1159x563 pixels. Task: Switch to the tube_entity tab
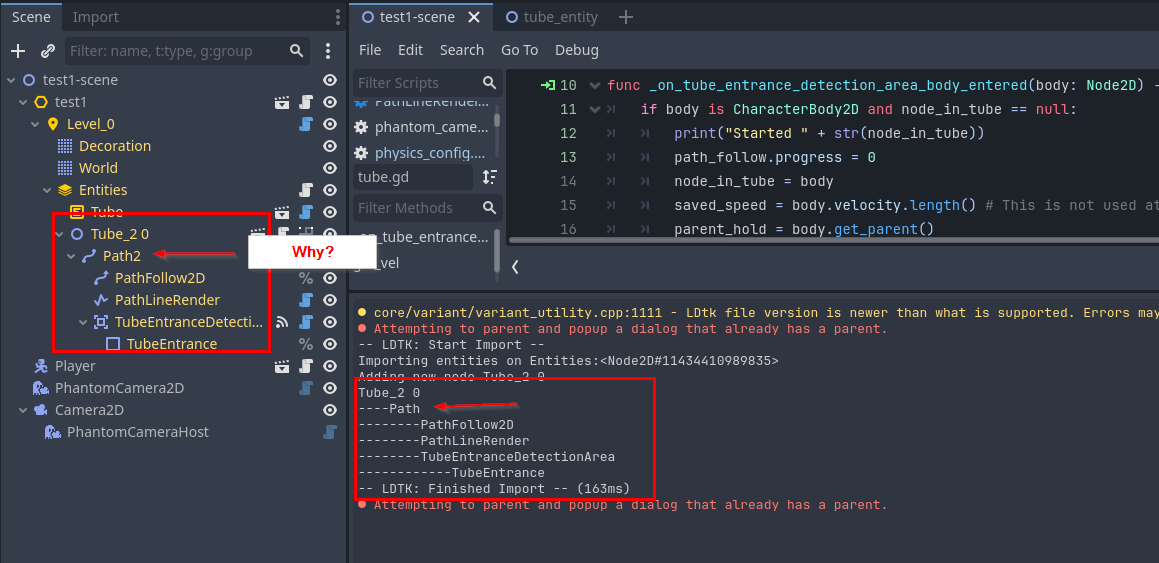tap(551, 17)
